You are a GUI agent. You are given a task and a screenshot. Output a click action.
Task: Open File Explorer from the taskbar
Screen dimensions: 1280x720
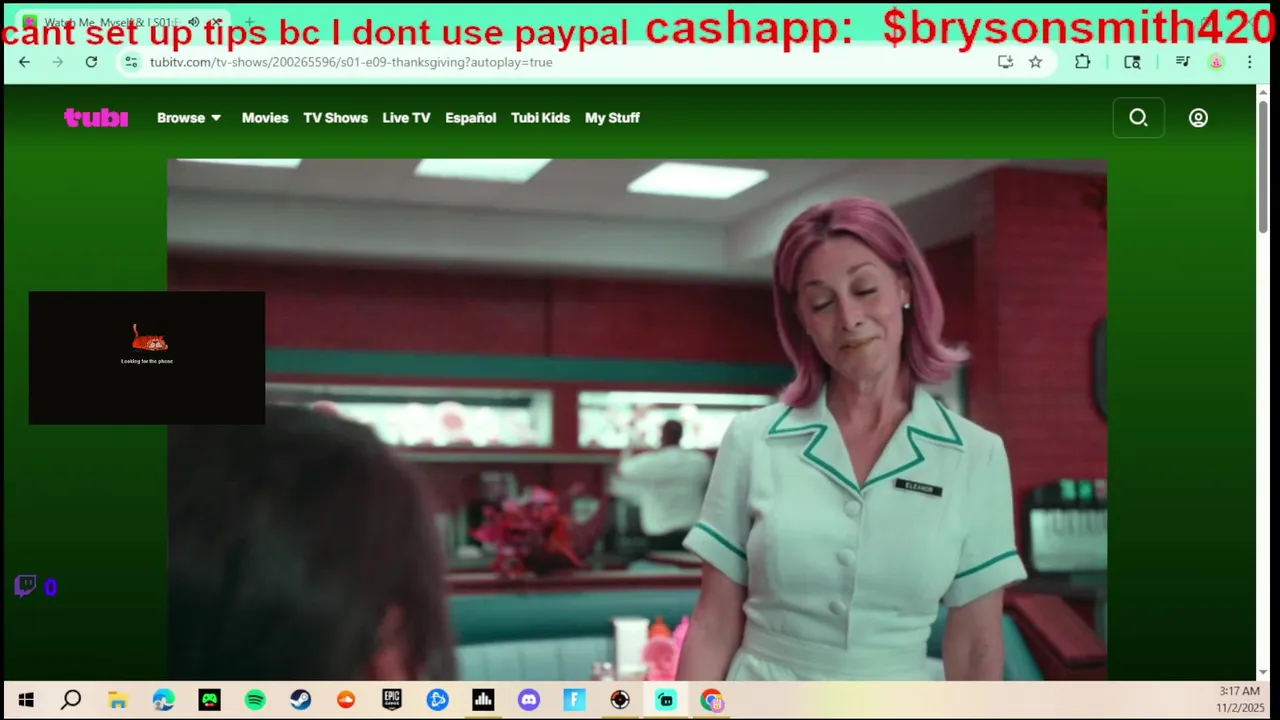pos(118,700)
